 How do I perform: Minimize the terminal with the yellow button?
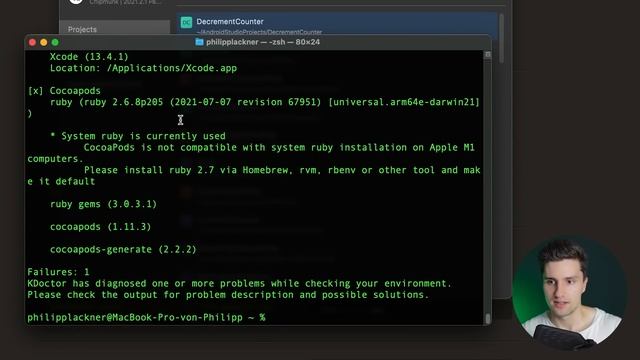coord(44,42)
